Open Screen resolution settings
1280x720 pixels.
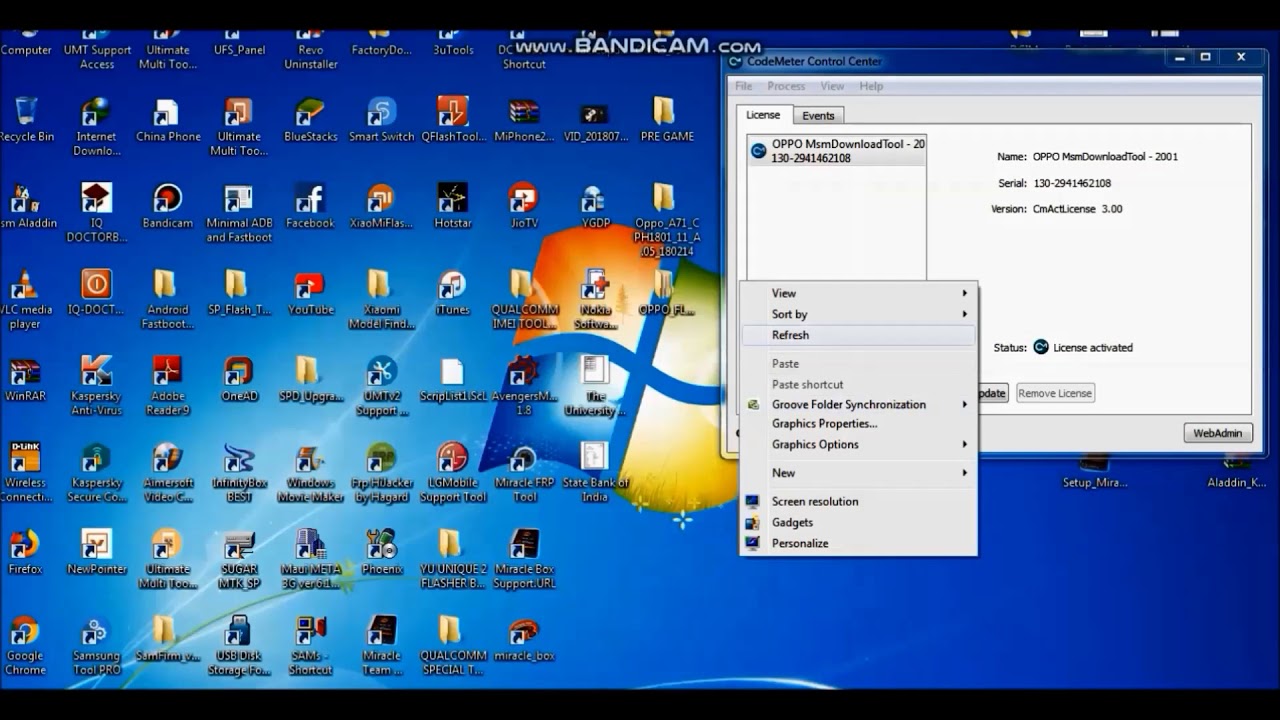857,501
